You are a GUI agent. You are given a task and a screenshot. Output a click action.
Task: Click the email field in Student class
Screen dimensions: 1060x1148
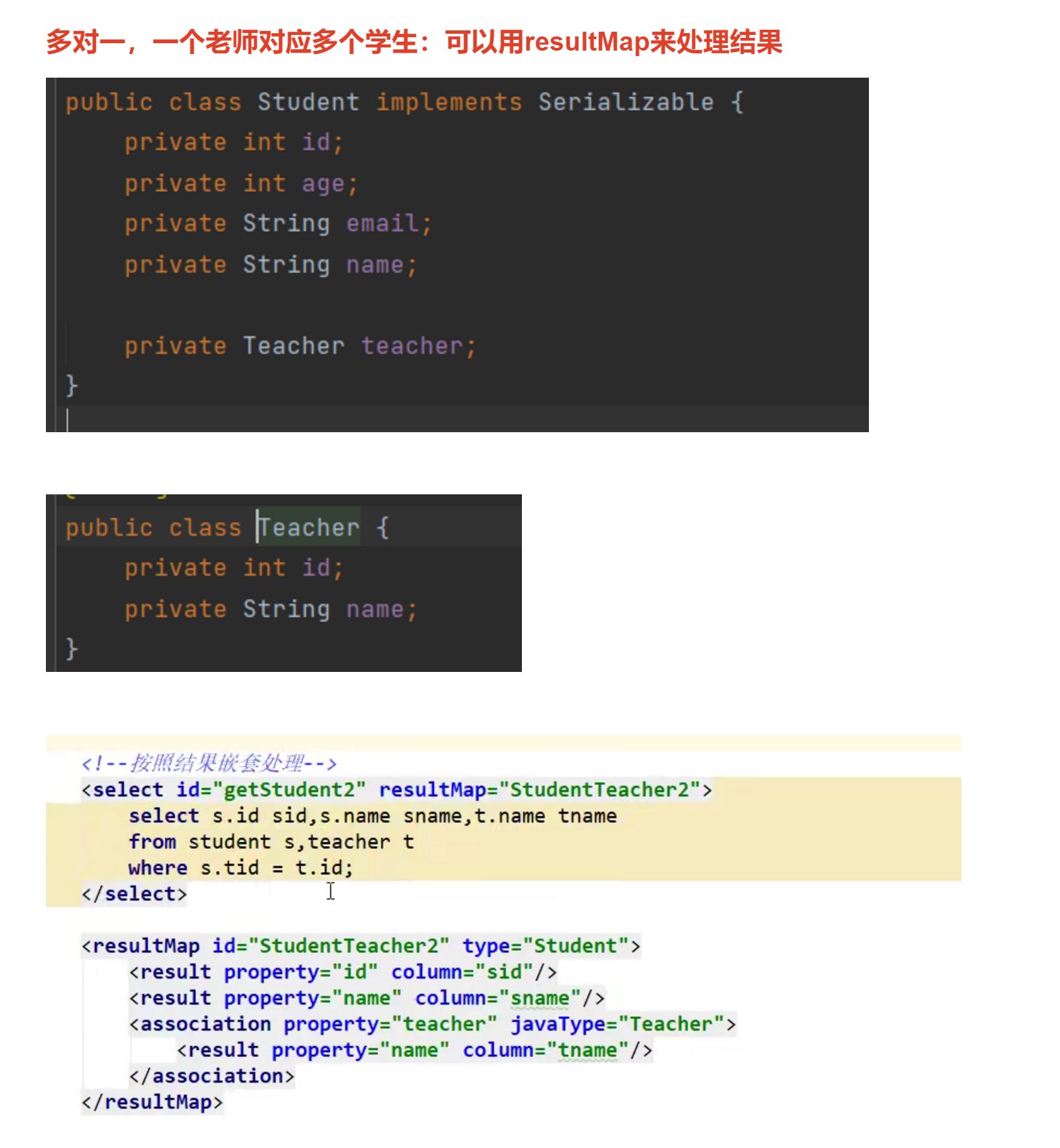click(382, 224)
